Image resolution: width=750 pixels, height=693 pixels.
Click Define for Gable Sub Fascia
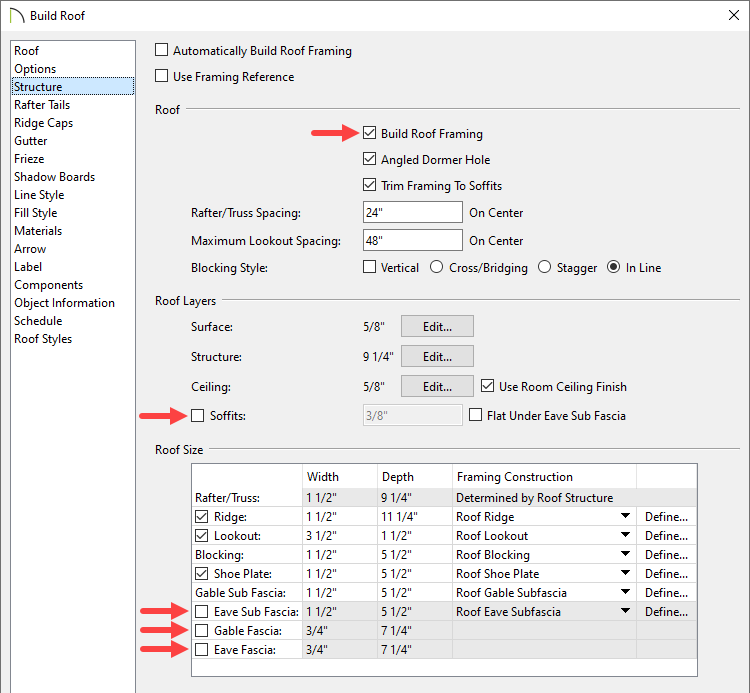pos(666,593)
